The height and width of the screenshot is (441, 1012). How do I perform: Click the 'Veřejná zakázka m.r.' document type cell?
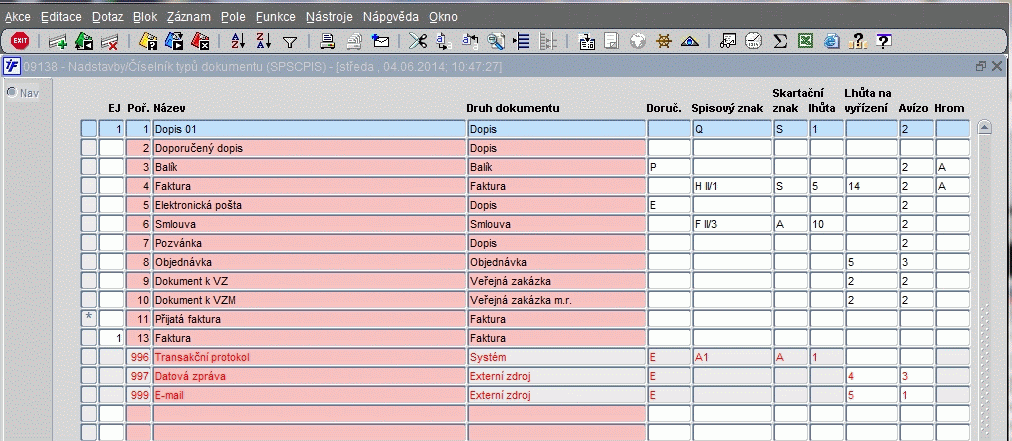pos(556,300)
